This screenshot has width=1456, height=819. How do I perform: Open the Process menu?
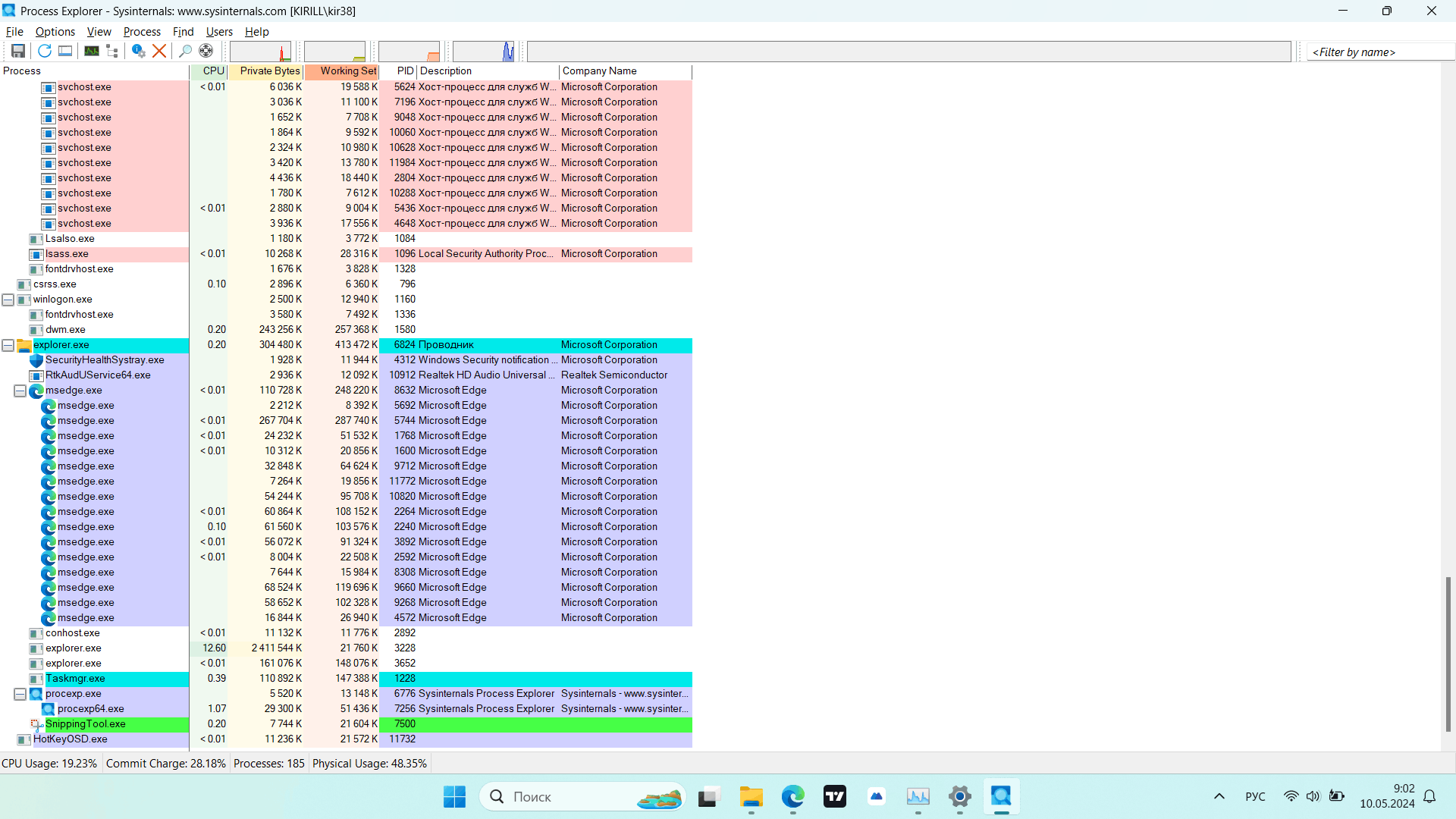click(x=142, y=32)
